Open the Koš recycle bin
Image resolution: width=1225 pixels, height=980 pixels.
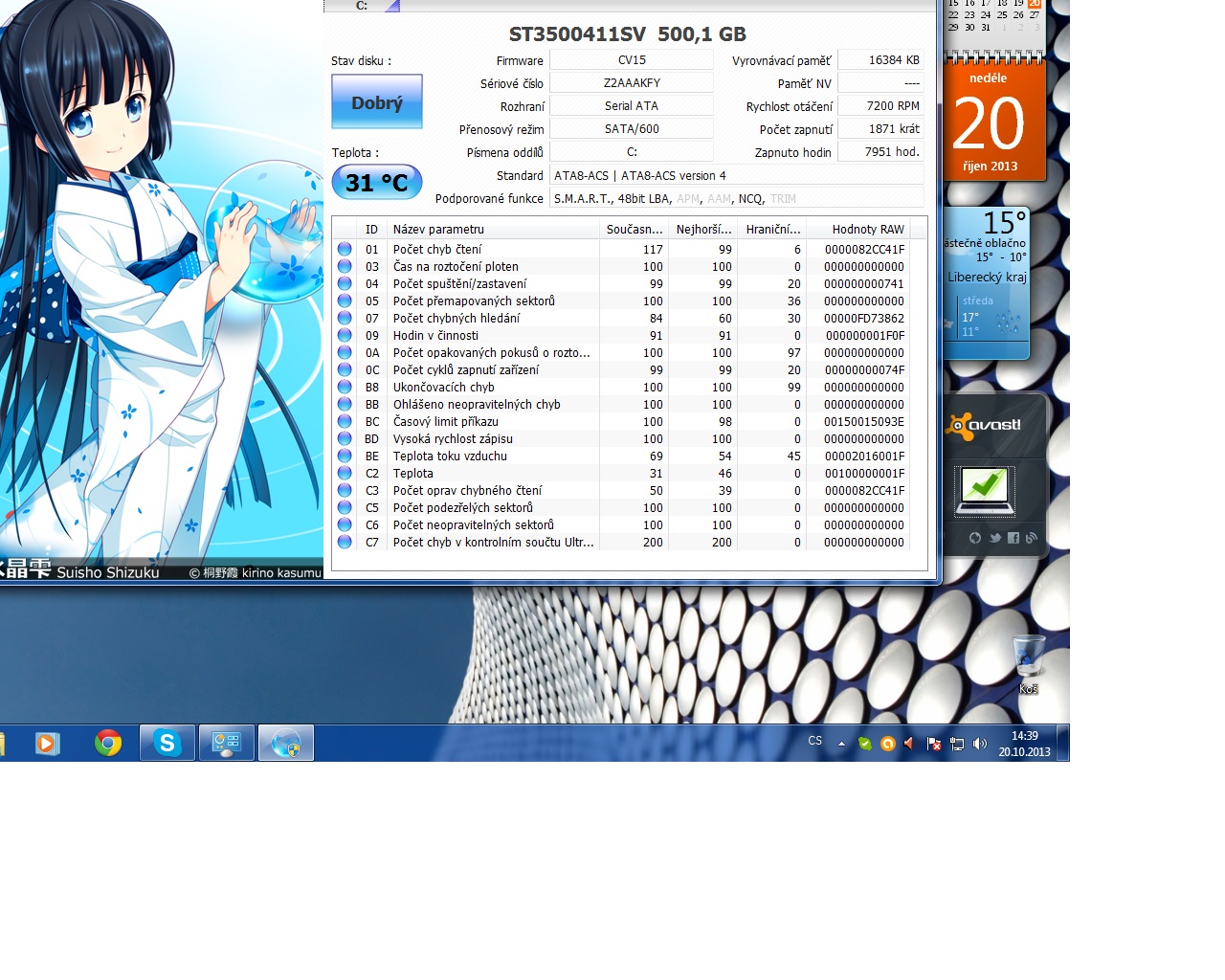tap(1029, 662)
